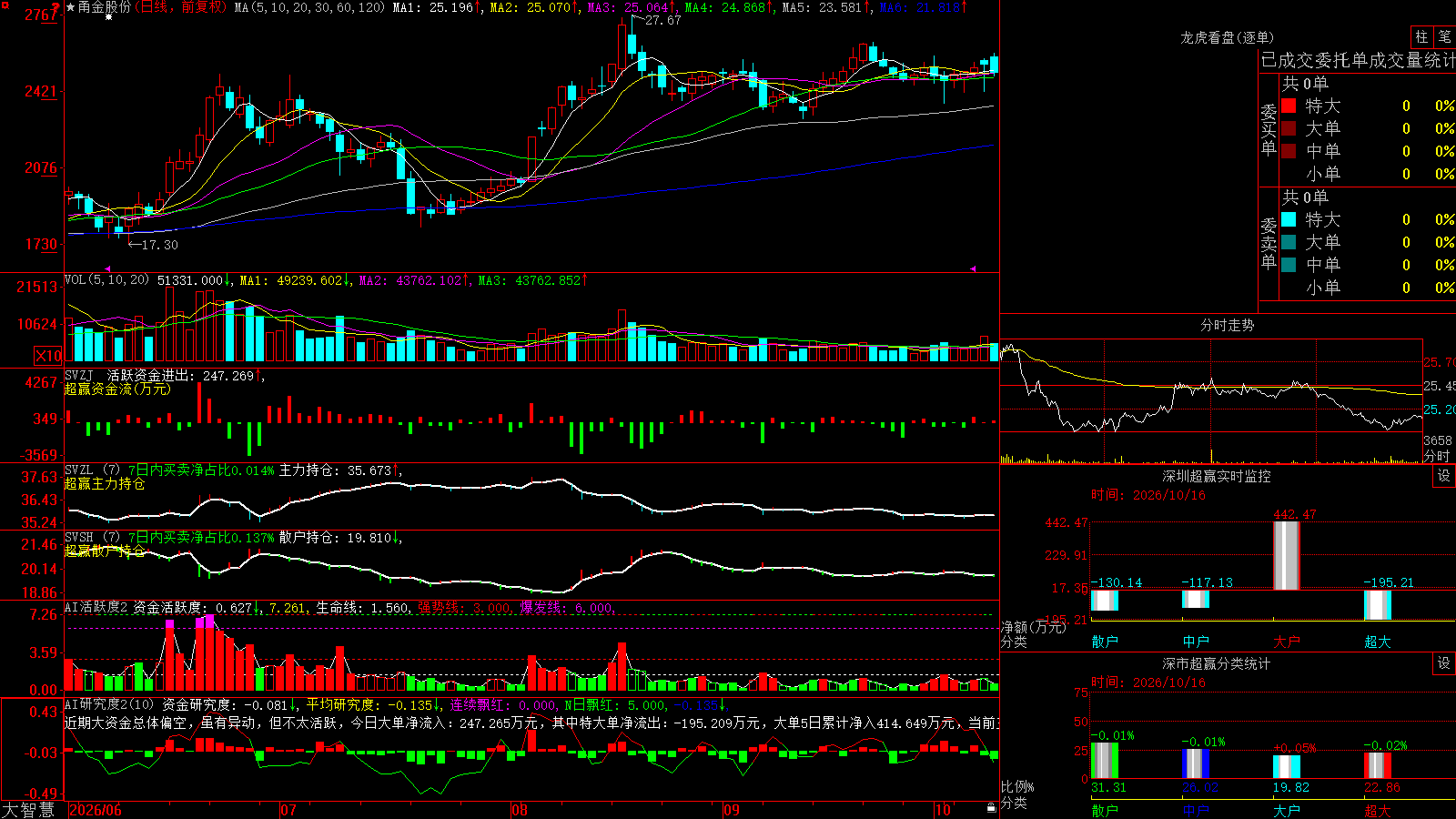Click the AI活跃度2 indicator label
This screenshot has width=1456, height=819.
click(96, 608)
